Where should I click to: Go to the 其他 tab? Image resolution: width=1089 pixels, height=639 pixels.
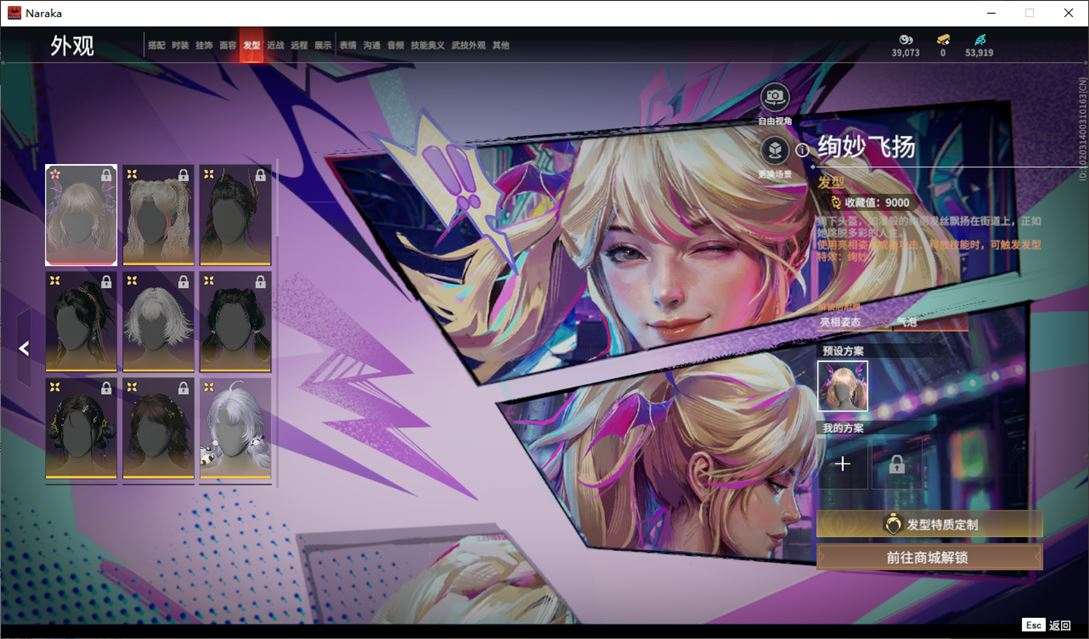501,45
